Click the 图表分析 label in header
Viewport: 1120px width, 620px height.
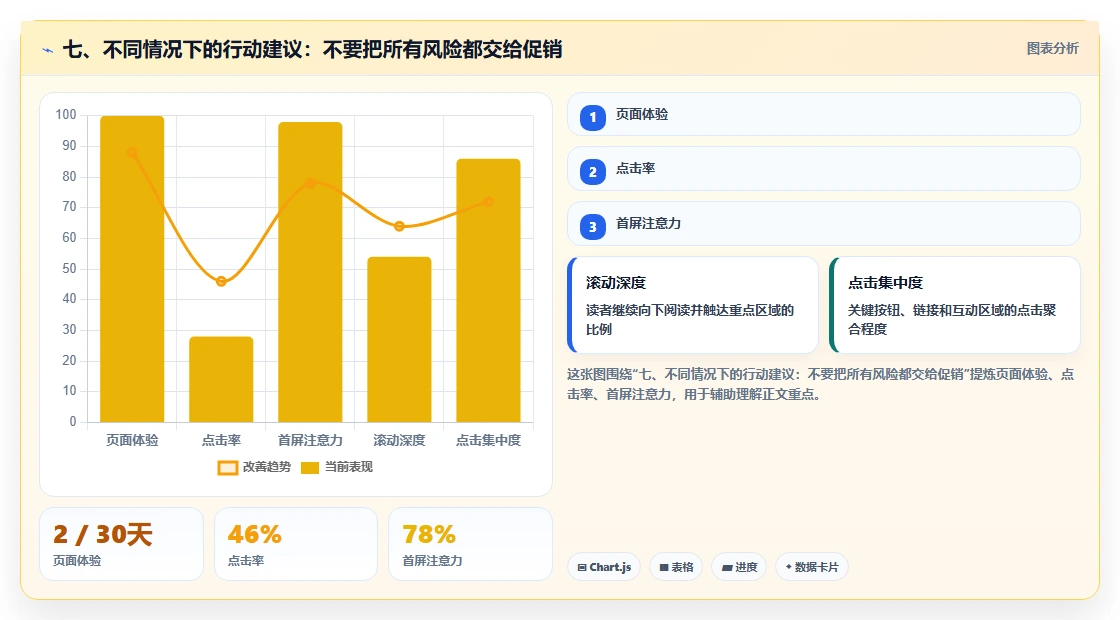(x=1052, y=49)
